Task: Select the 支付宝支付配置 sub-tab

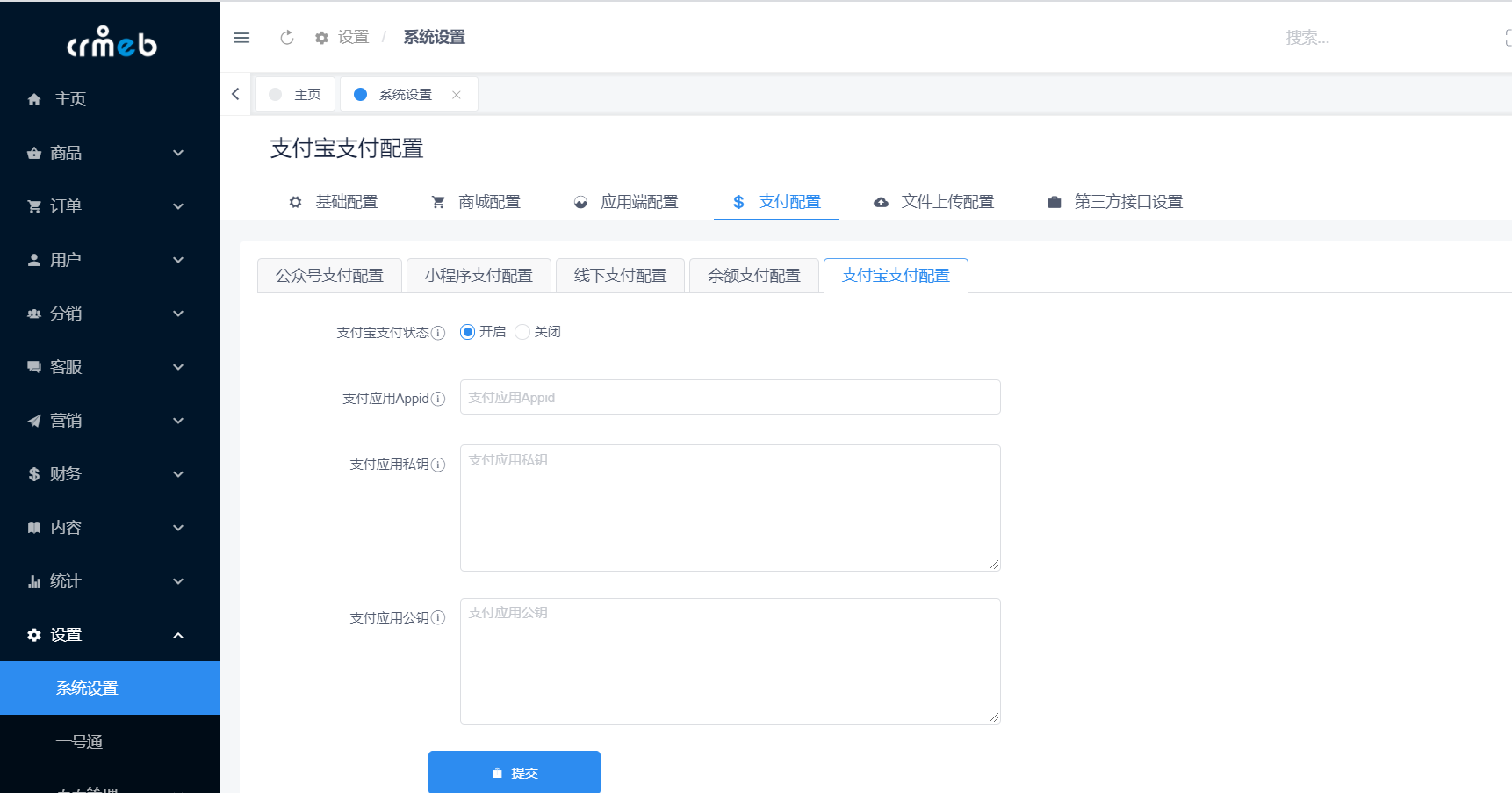Action: (x=896, y=276)
